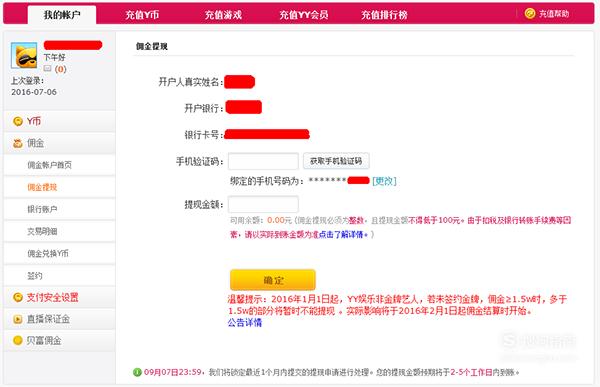Open 银行账户 in the sidebar

[x=42, y=209]
